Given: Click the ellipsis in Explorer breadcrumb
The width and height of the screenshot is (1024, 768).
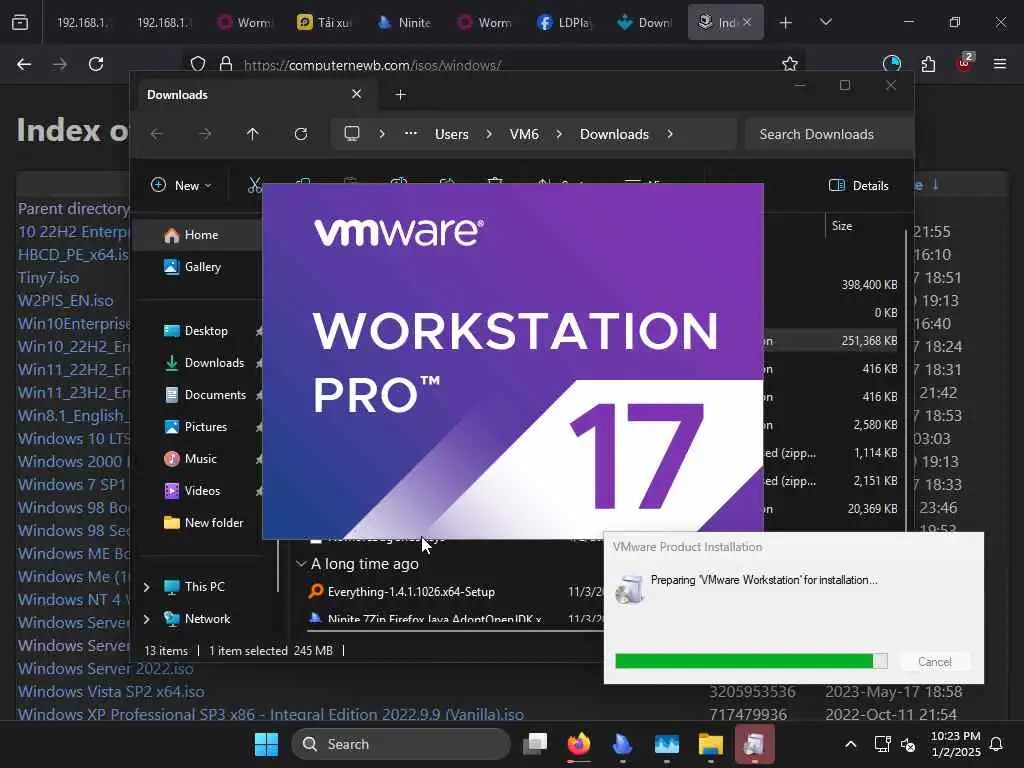Looking at the screenshot, I should click(411, 134).
